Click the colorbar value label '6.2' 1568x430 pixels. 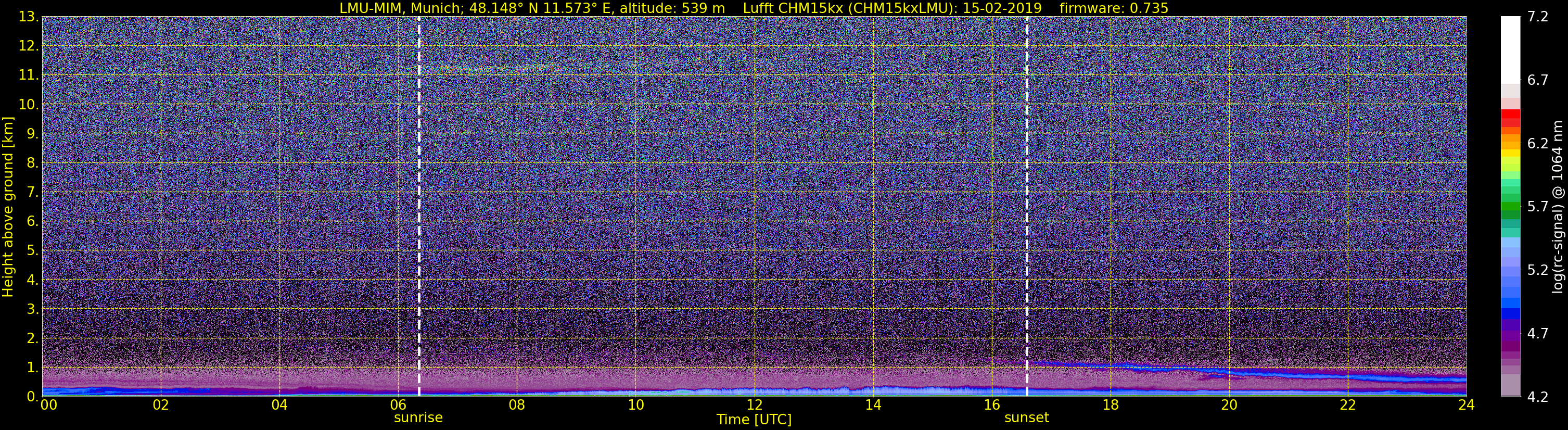(1538, 144)
